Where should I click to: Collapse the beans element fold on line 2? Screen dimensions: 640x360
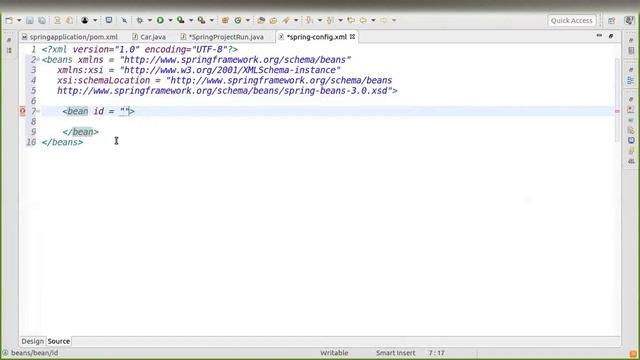tap(38, 60)
